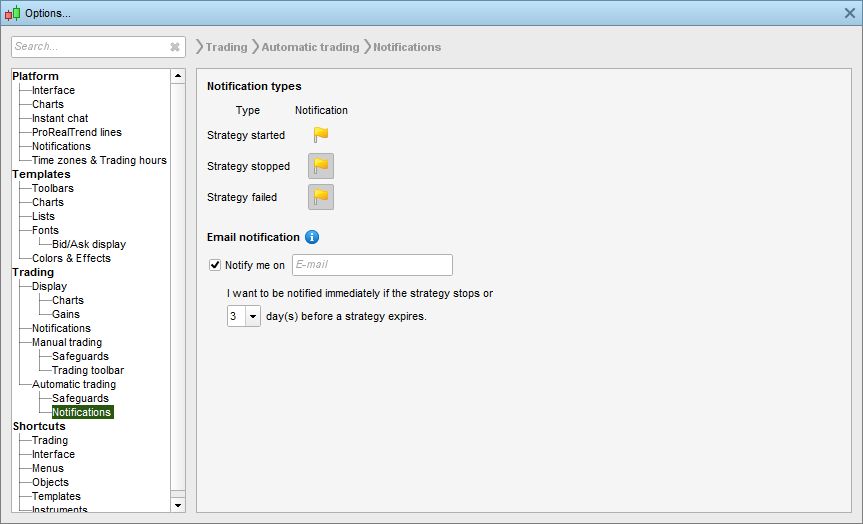Open Colors & Effects settings
This screenshot has width=863, height=524.
point(71,258)
